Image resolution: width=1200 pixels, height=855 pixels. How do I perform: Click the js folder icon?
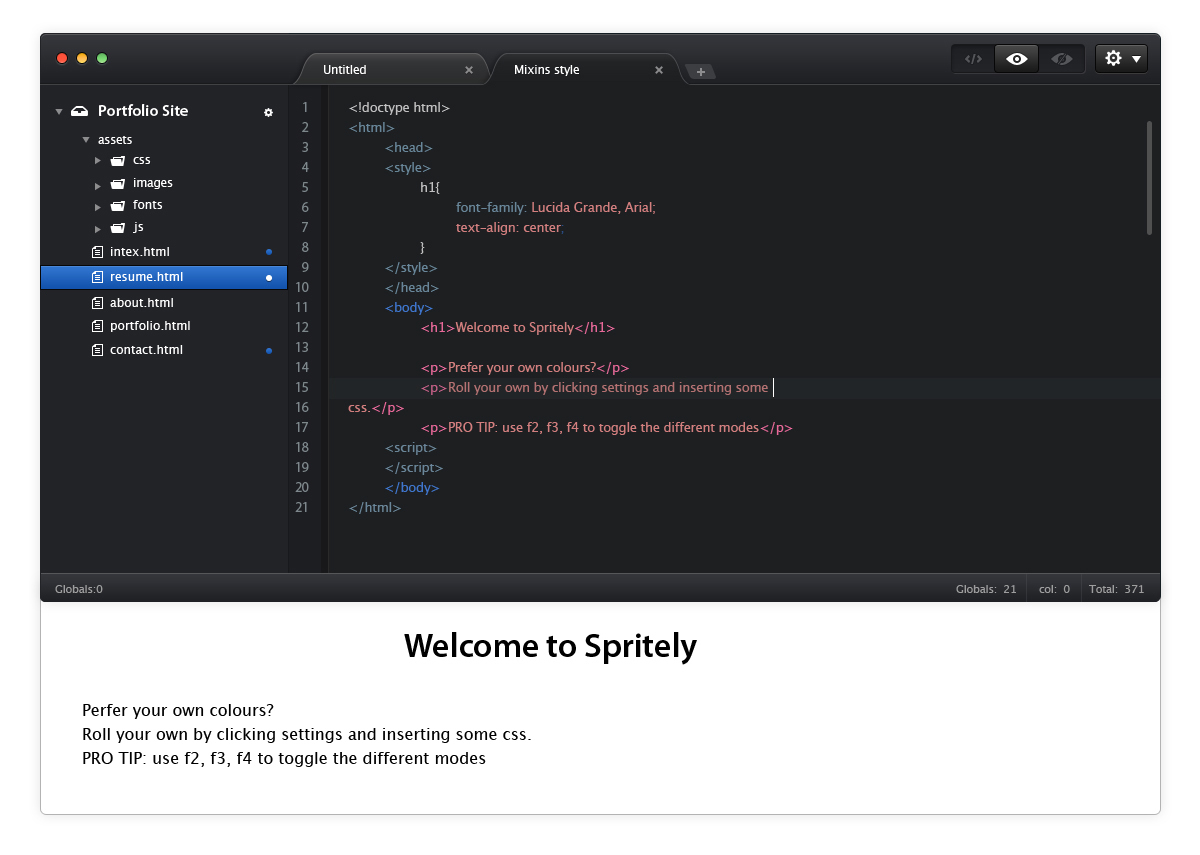click(x=118, y=229)
